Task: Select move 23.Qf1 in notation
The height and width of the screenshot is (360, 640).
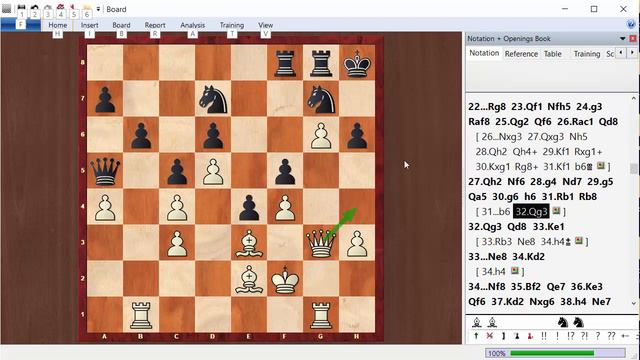Action: point(527,107)
